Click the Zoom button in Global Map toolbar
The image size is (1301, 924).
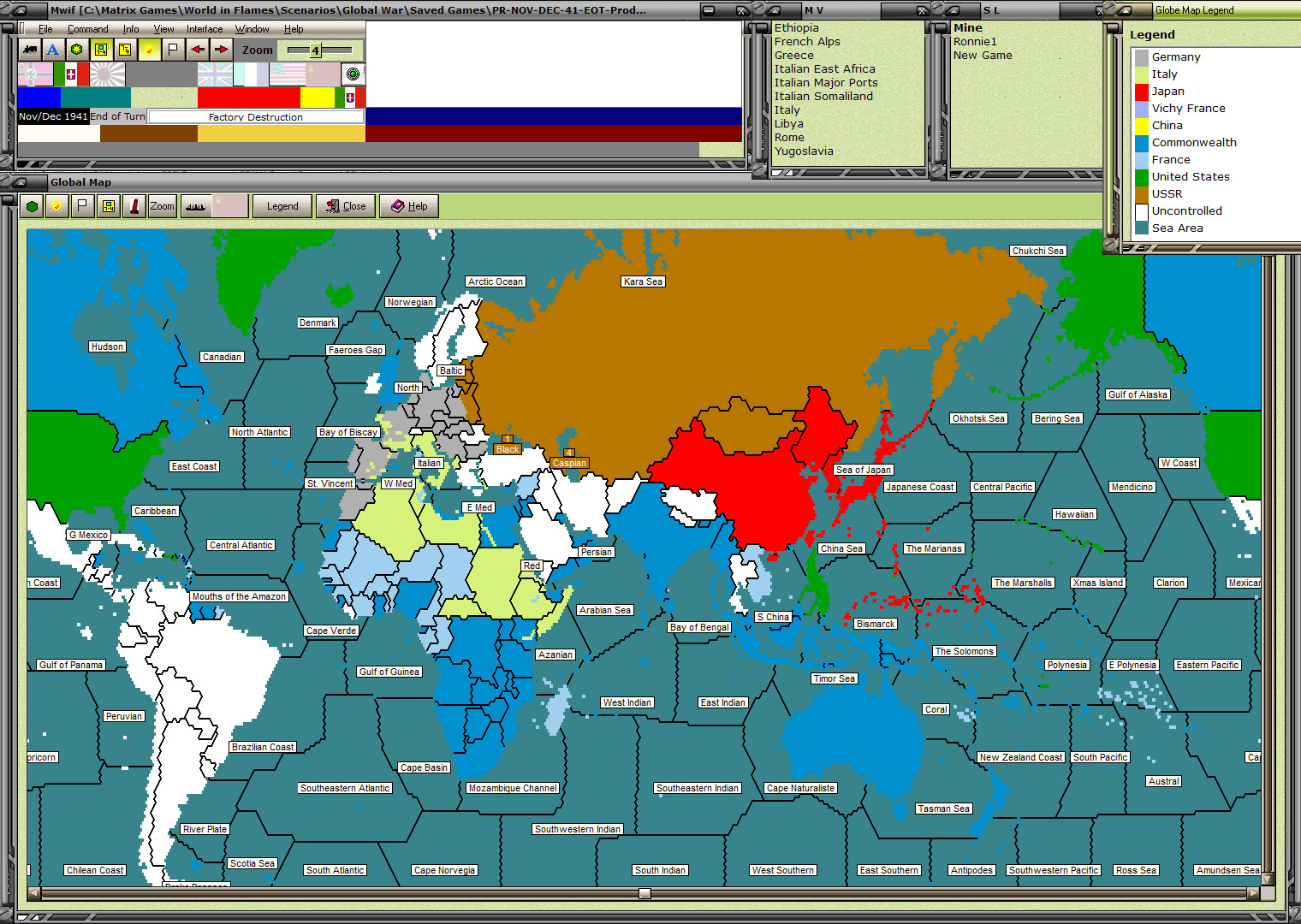[162, 206]
